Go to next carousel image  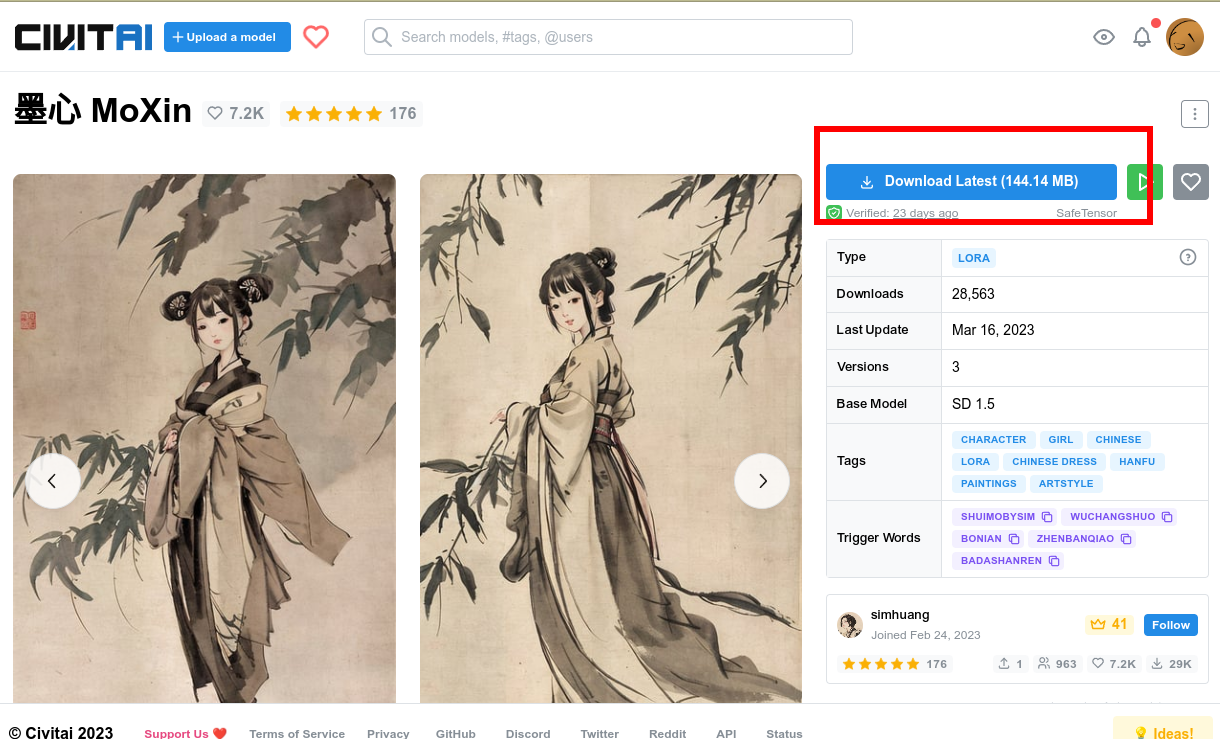coord(762,481)
